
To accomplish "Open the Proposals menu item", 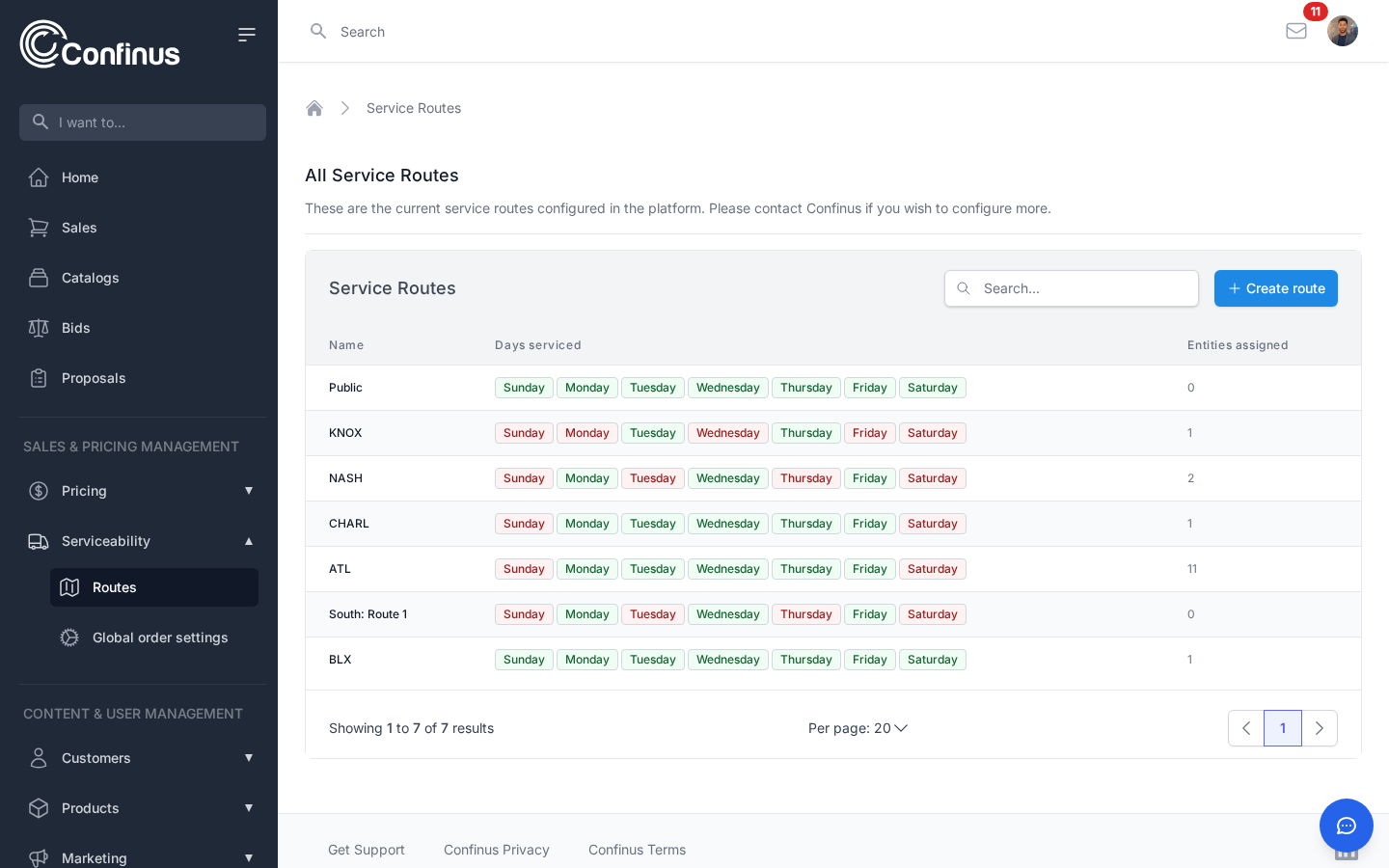I will pyautogui.click(x=94, y=378).
